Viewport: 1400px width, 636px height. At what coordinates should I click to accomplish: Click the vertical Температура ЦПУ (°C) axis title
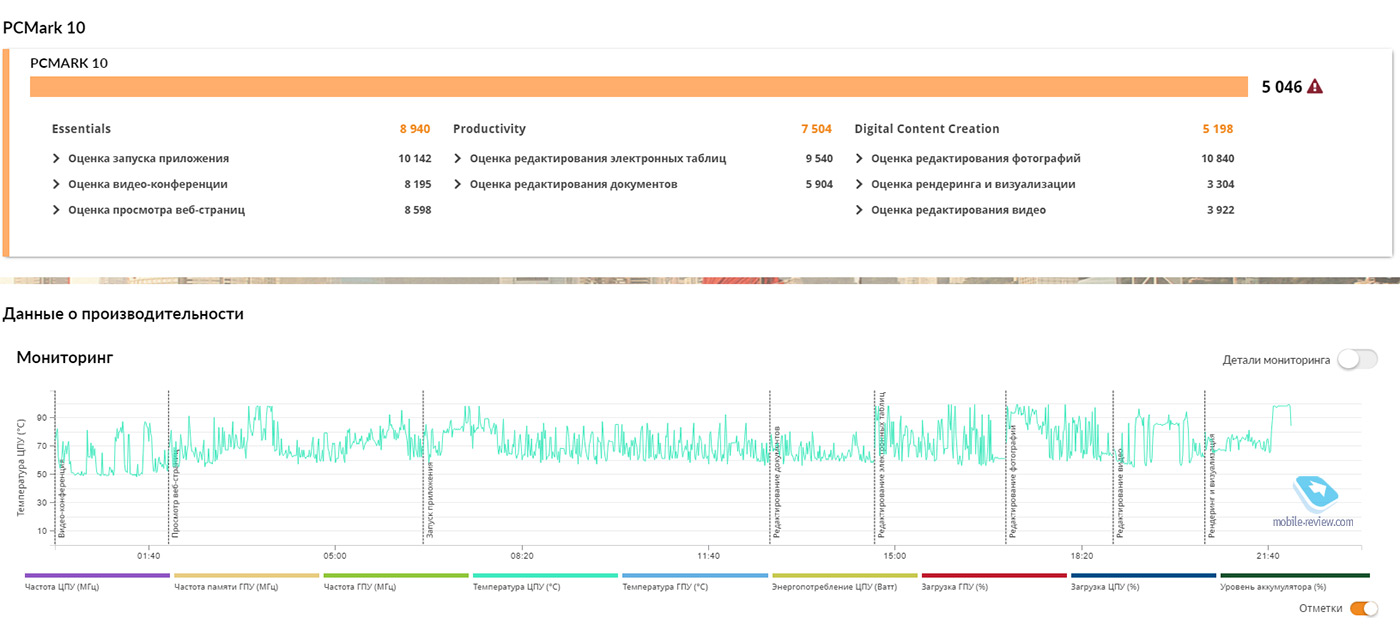pyautogui.click(x=20, y=469)
